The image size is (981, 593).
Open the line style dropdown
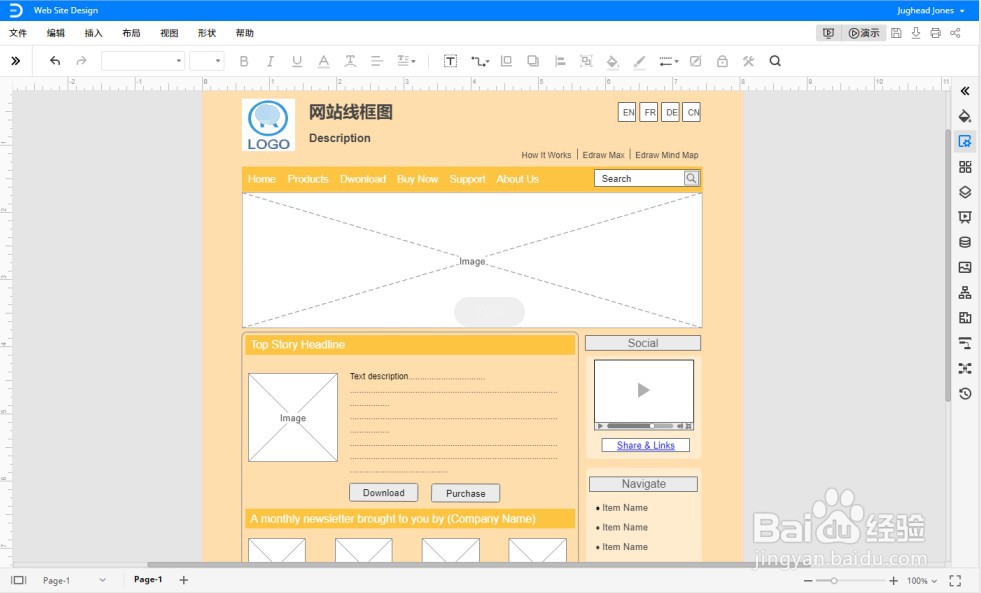click(669, 61)
